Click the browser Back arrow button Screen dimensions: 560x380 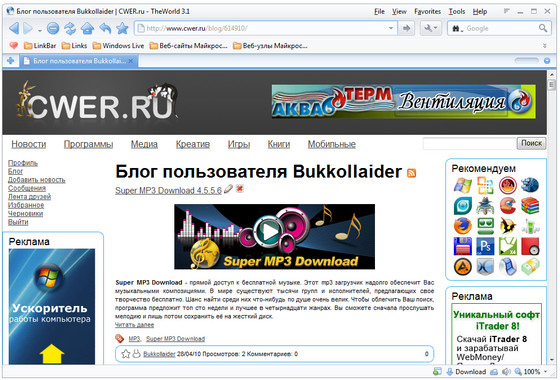pyautogui.click(x=14, y=28)
